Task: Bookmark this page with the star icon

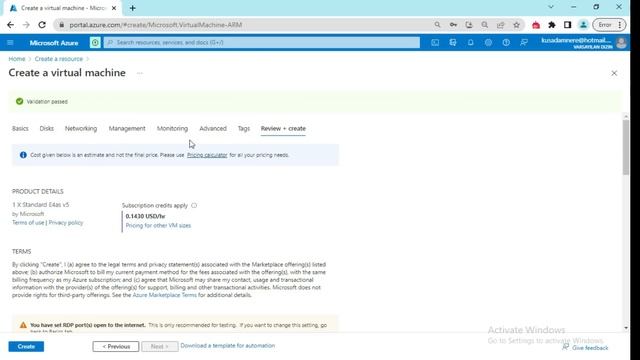Action: [516, 25]
